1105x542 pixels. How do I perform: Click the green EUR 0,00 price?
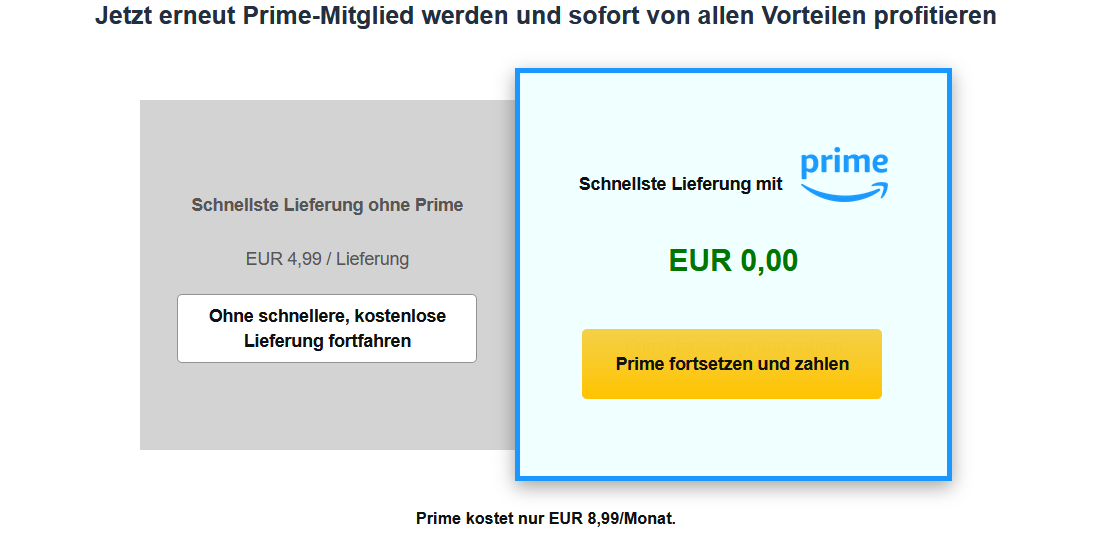pos(733,261)
